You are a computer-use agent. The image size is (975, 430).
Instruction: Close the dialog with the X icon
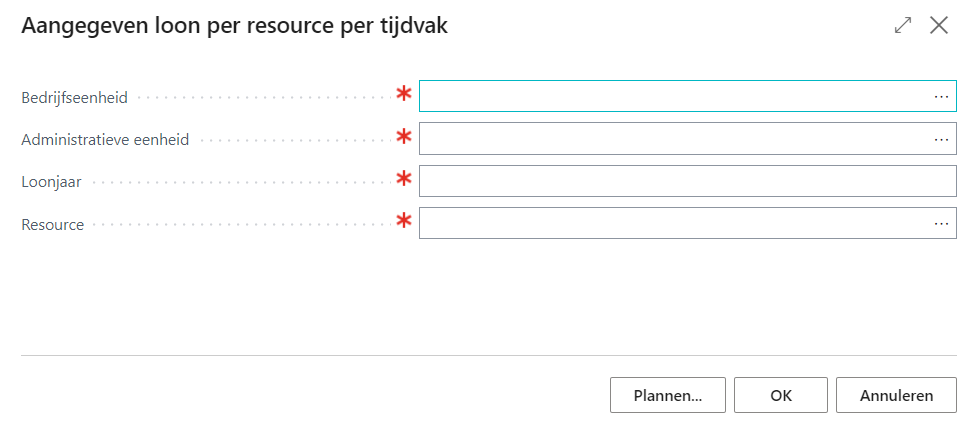click(938, 26)
